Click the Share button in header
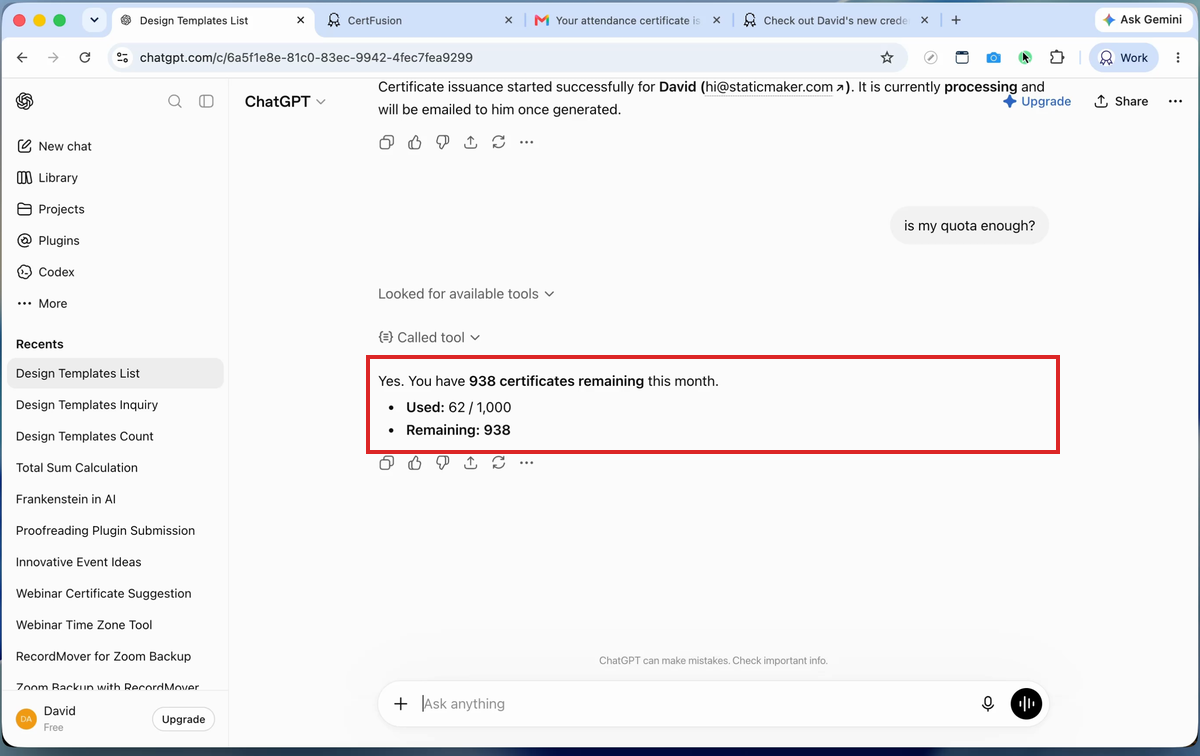 click(x=1121, y=101)
